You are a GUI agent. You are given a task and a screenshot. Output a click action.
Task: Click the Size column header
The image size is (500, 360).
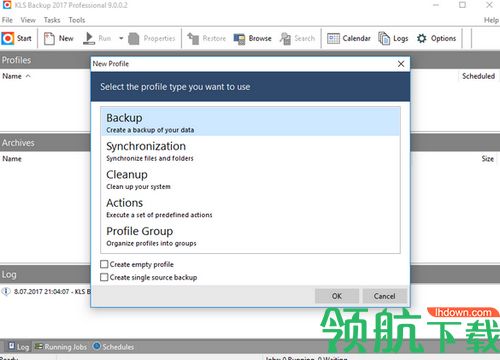[487, 159]
